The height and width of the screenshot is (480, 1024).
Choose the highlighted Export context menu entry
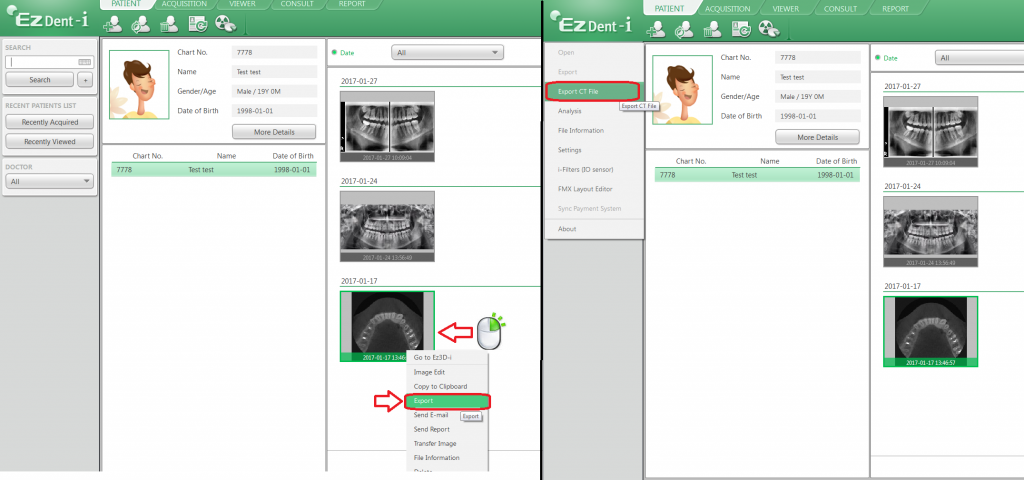(447, 401)
